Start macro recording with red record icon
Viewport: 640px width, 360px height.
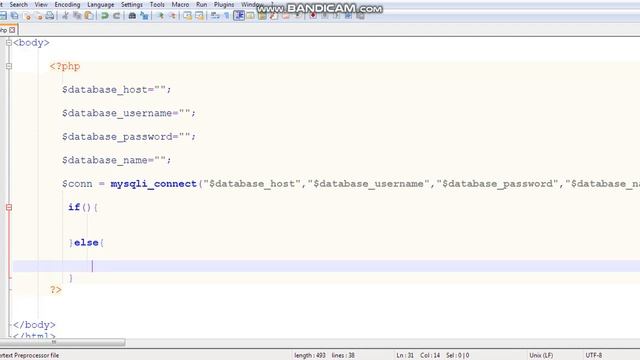(x=313, y=16)
